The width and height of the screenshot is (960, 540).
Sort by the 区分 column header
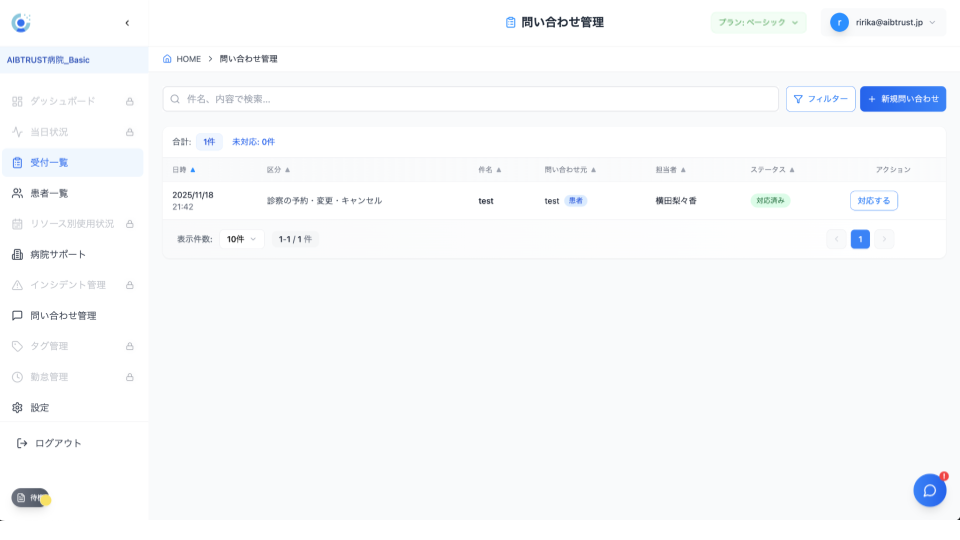[x=279, y=170]
